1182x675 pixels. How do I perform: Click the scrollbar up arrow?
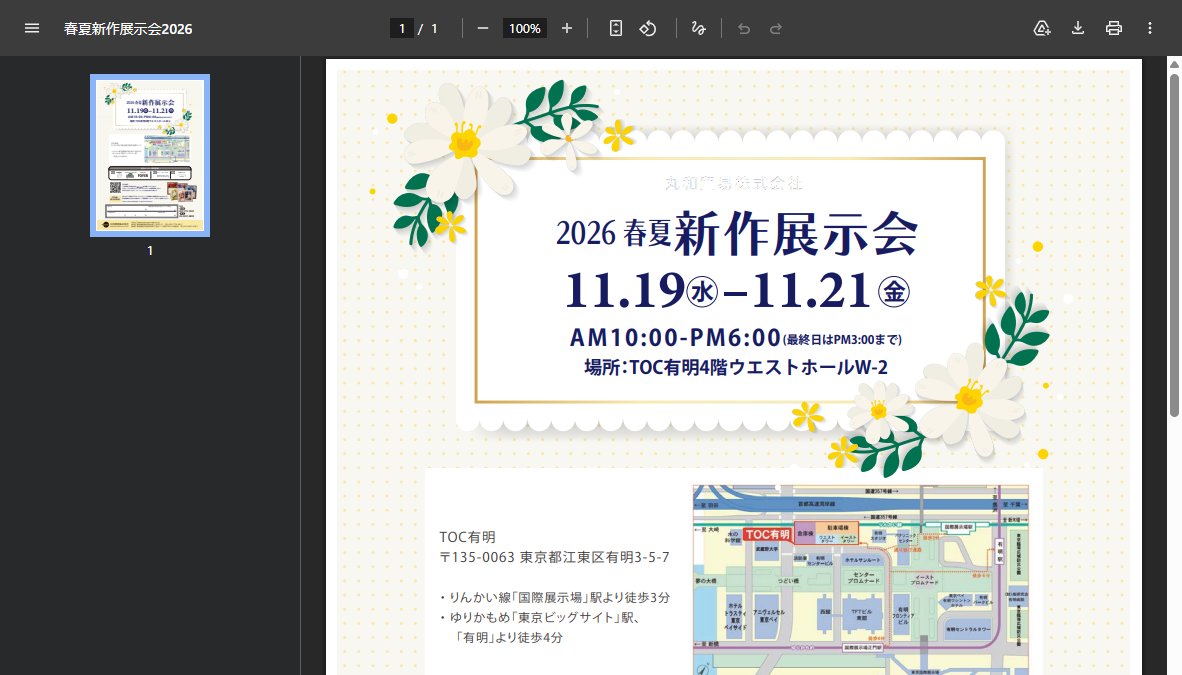pos(1174,64)
